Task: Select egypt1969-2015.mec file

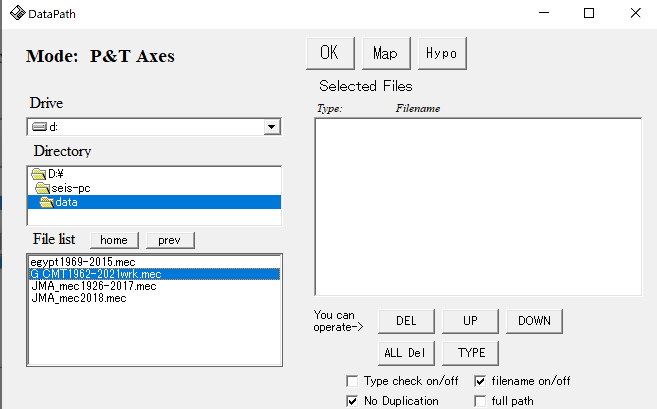Action: coord(154,262)
